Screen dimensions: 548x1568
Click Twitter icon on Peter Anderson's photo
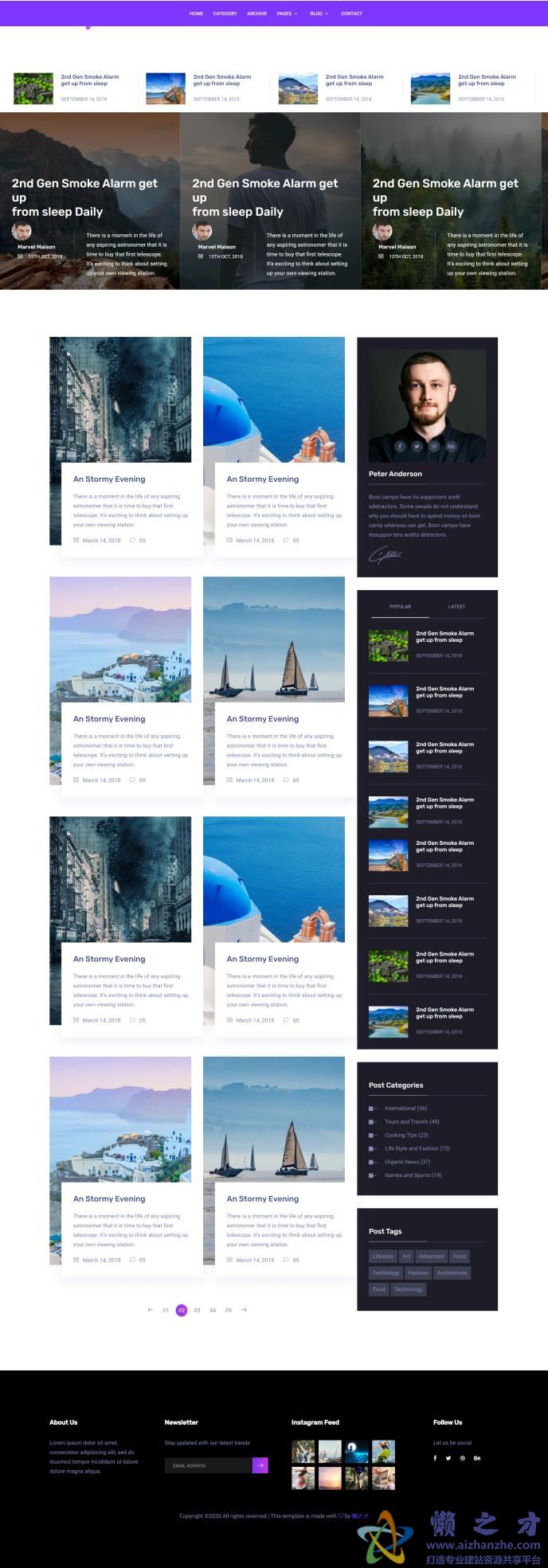point(417,447)
